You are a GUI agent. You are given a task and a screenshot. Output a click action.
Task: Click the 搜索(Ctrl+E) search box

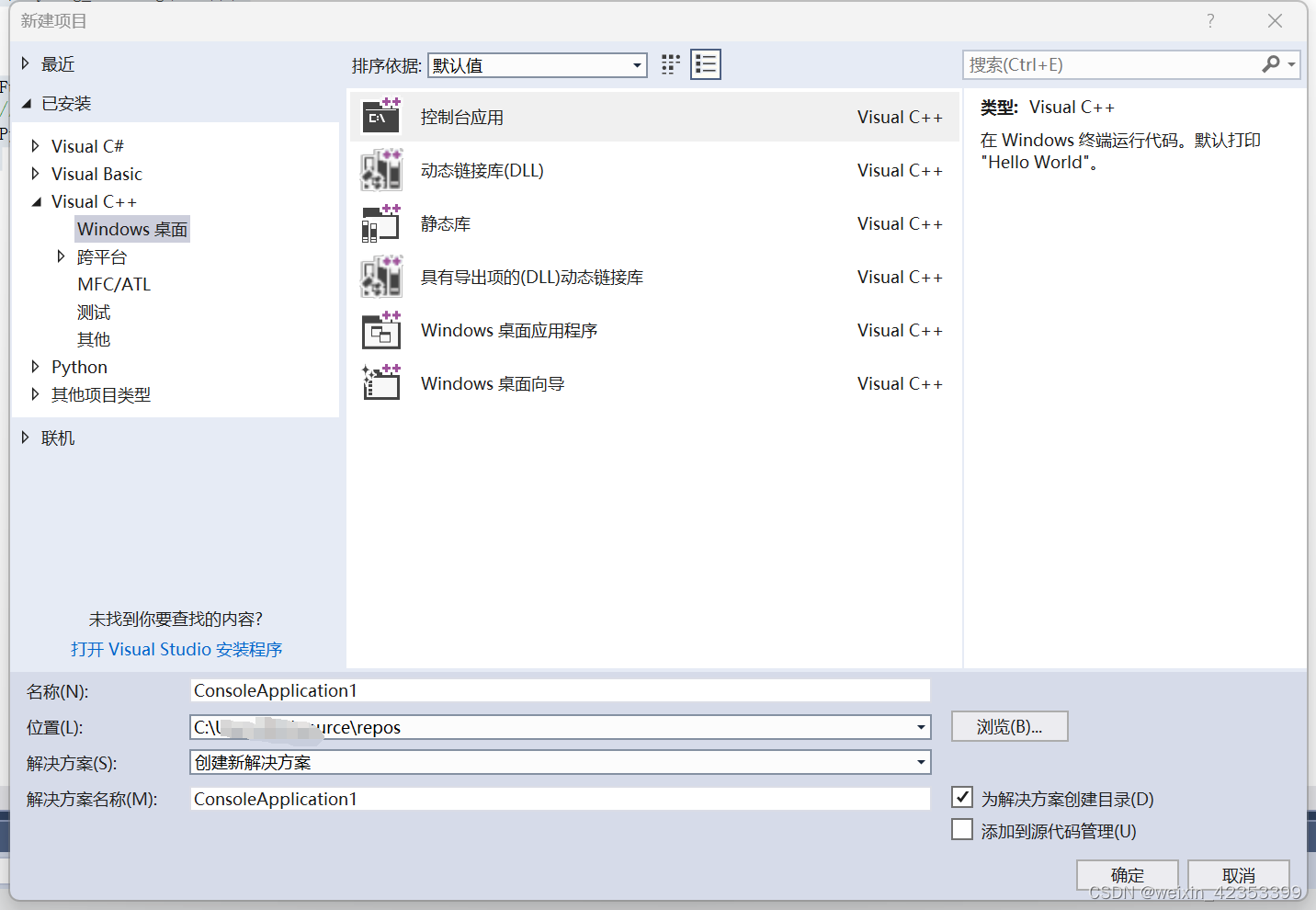[x=1114, y=64]
